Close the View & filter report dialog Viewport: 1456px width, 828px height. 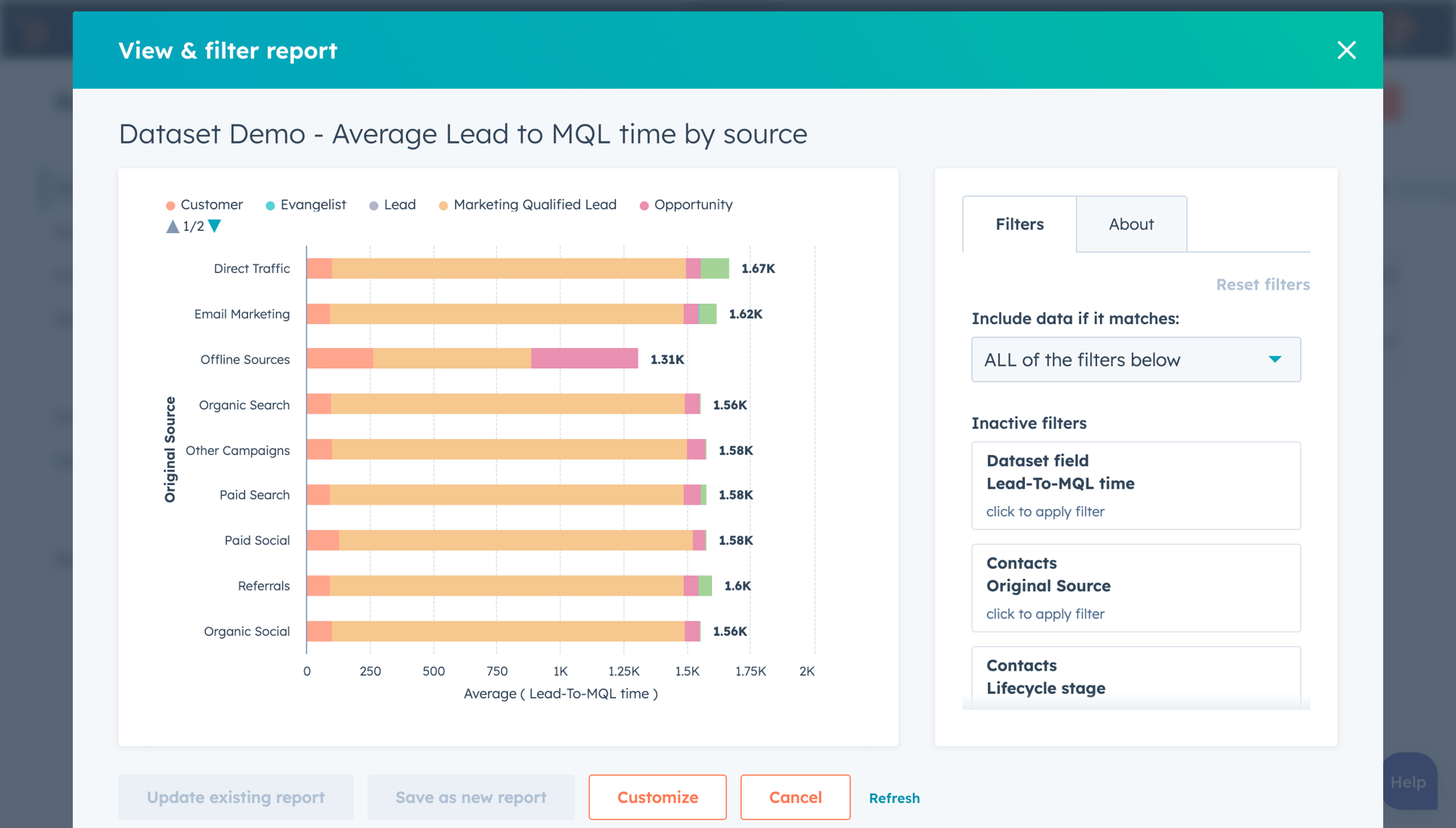pos(1346,50)
